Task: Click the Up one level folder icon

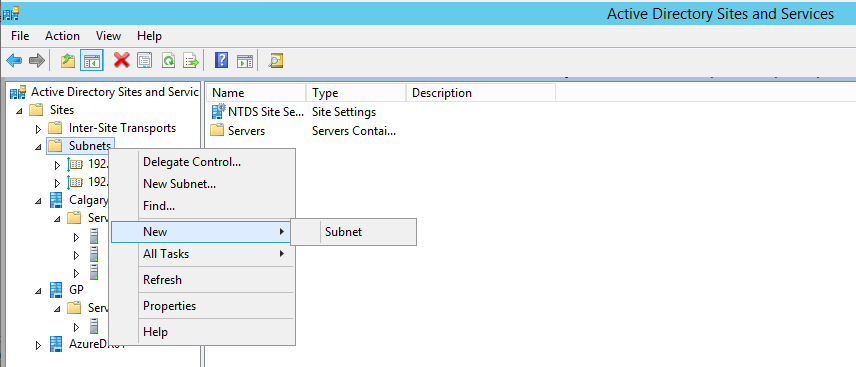Action: (x=68, y=60)
